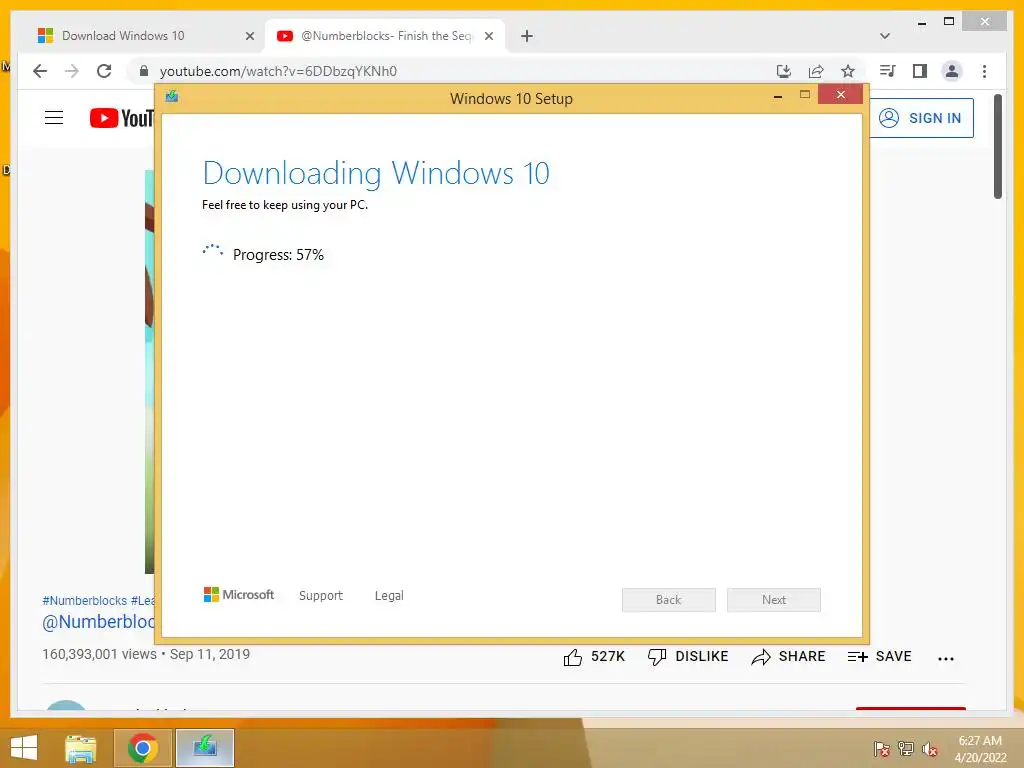This screenshot has height=768, width=1024.
Task: Maximize the Chrome window
Action: click(x=949, y=22)
